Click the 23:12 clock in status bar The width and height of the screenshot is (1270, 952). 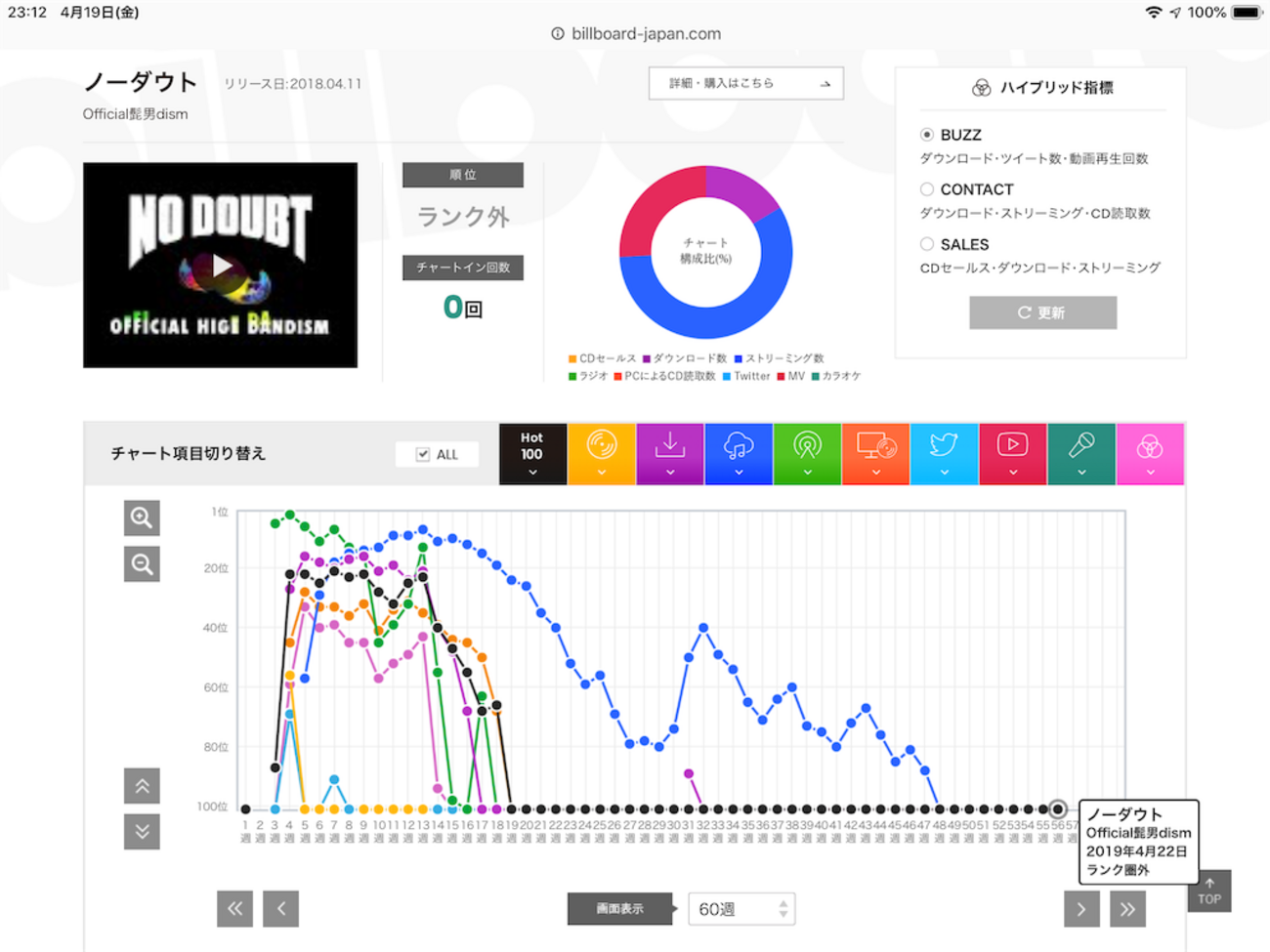click(27, 13)
